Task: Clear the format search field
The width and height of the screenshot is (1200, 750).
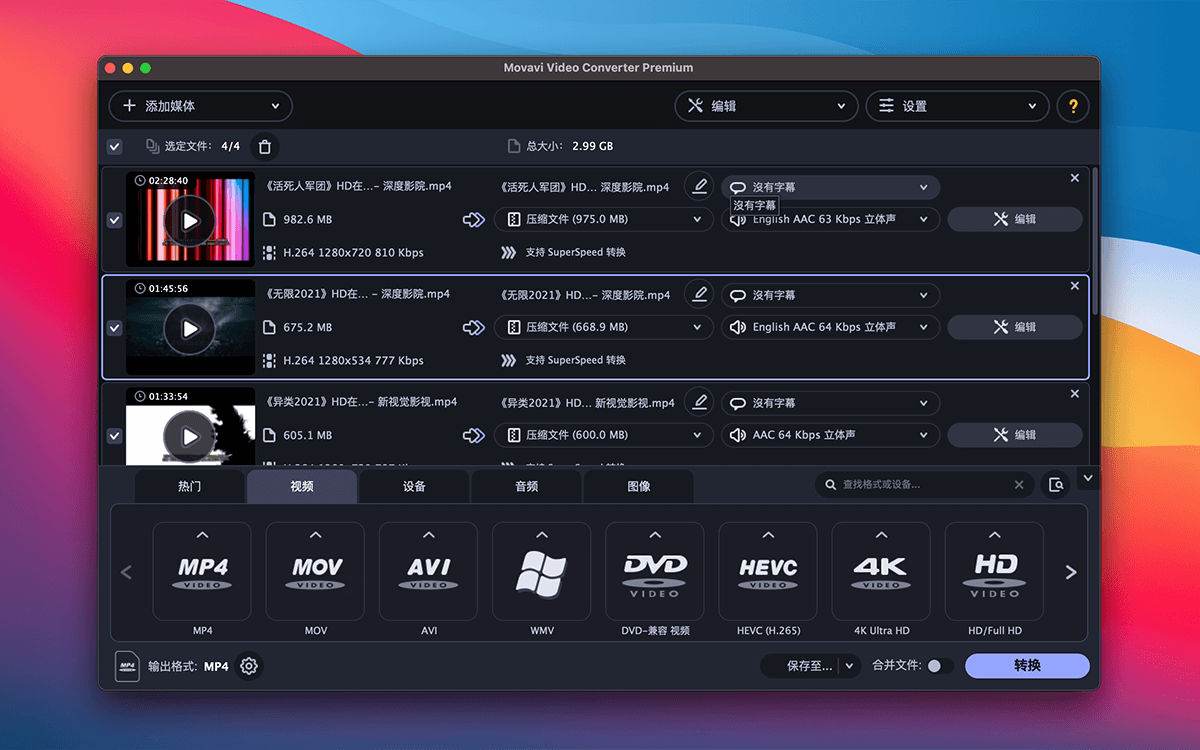Action: click(1019, 485)
